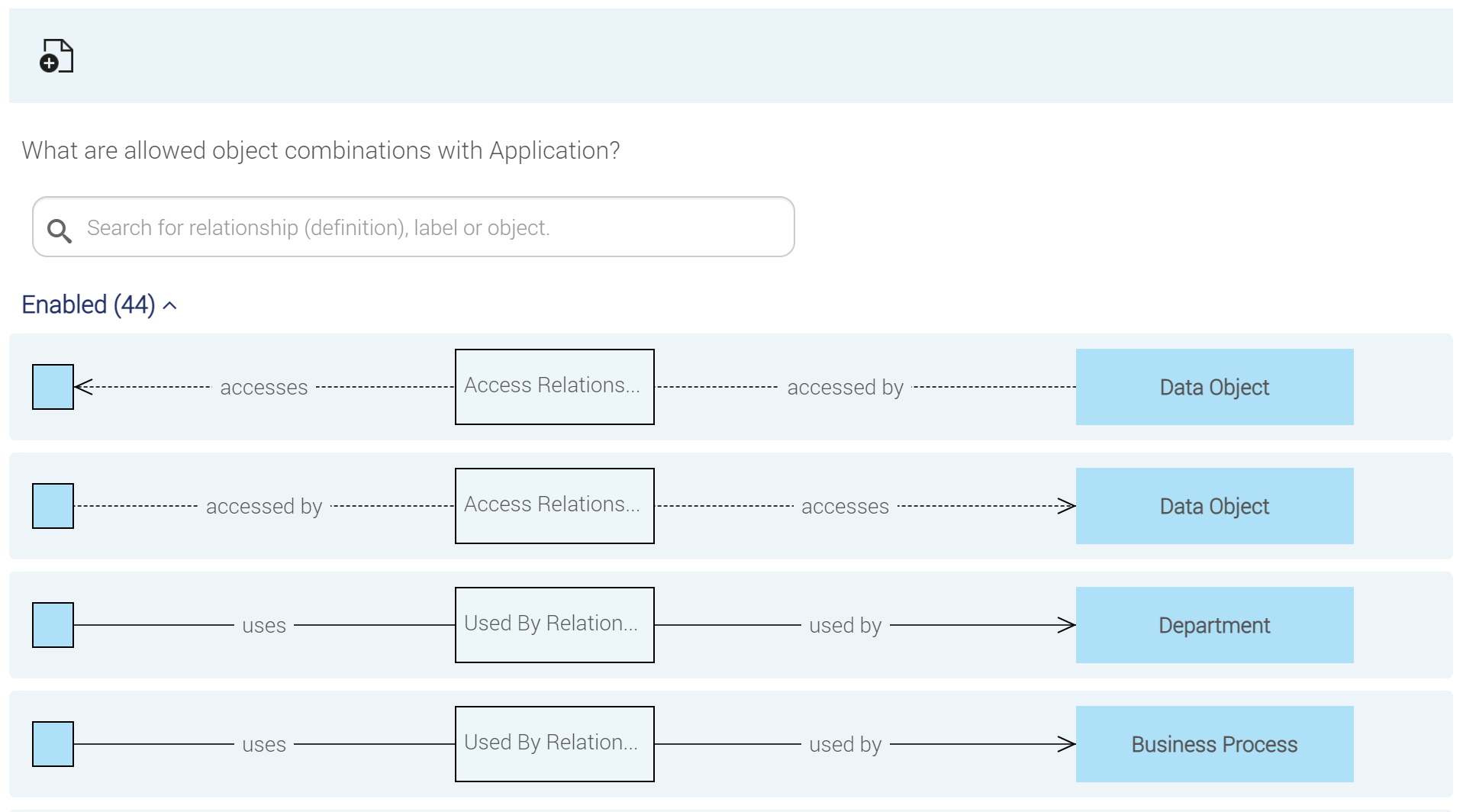
Task: Click the Department object box
Action: [x=1214, y=625]
